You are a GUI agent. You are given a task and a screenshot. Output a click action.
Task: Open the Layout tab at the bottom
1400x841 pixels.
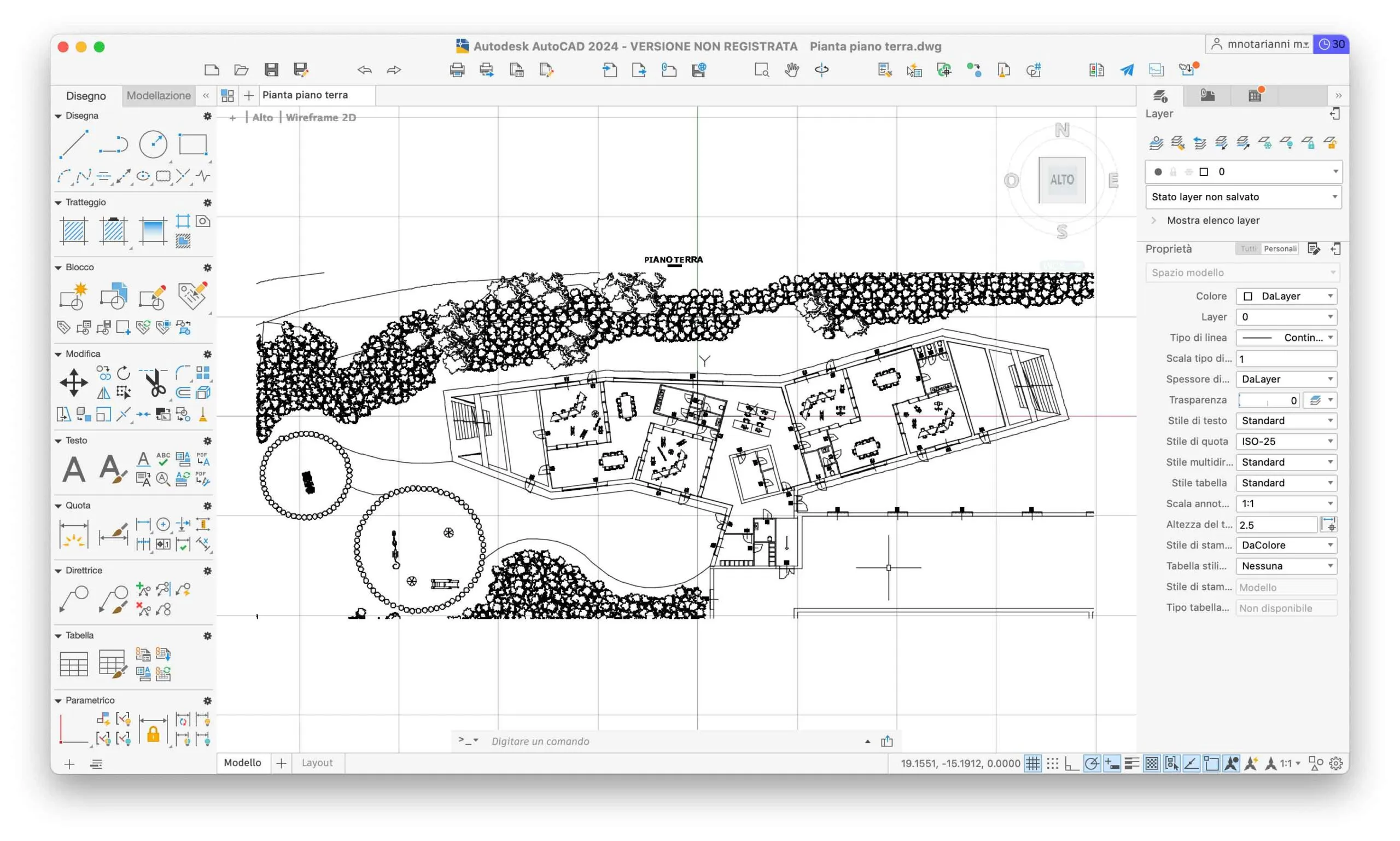tap(317, 762)
